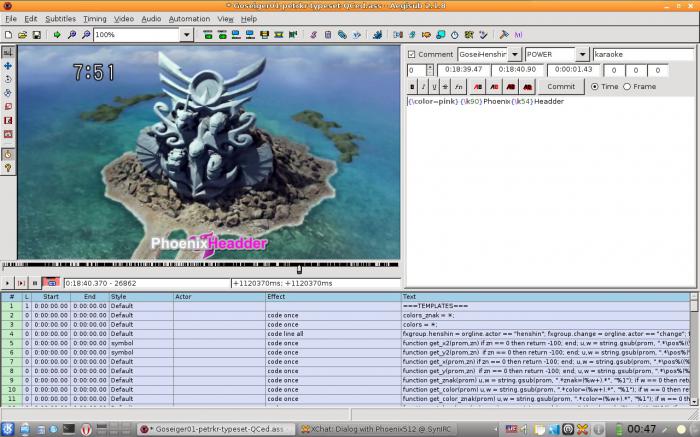The width and height of the screenshot is (700, 437).
Task: Open the File menu
Action: [11, 19]
